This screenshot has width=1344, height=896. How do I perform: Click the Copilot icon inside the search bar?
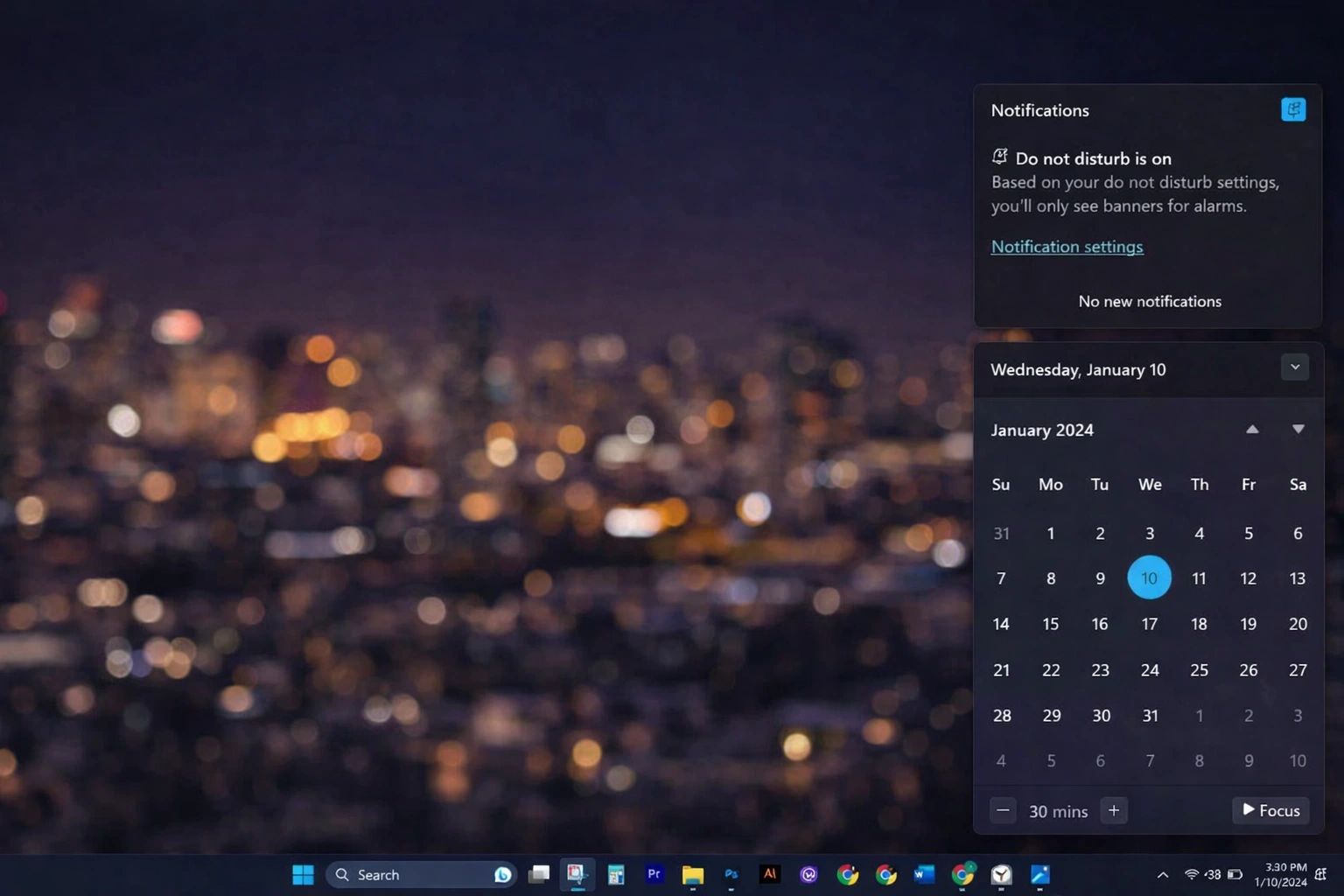(502, 874)
